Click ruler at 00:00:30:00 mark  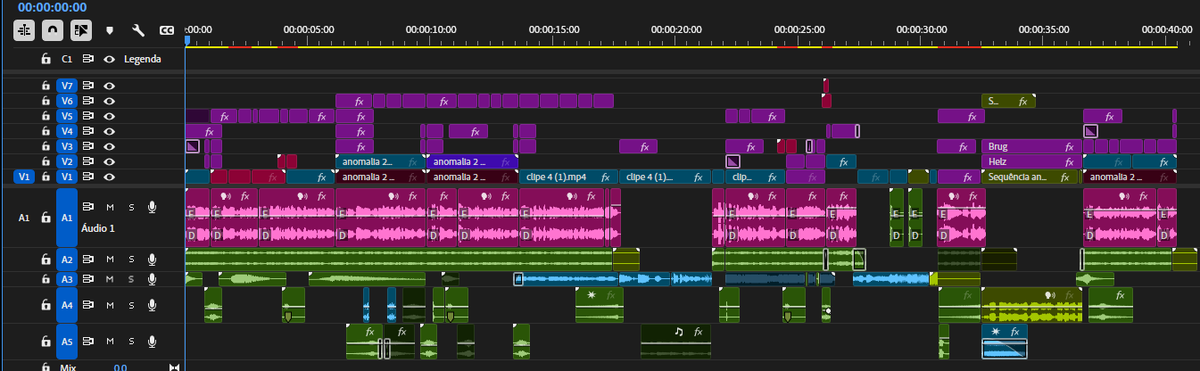(923, 30)
